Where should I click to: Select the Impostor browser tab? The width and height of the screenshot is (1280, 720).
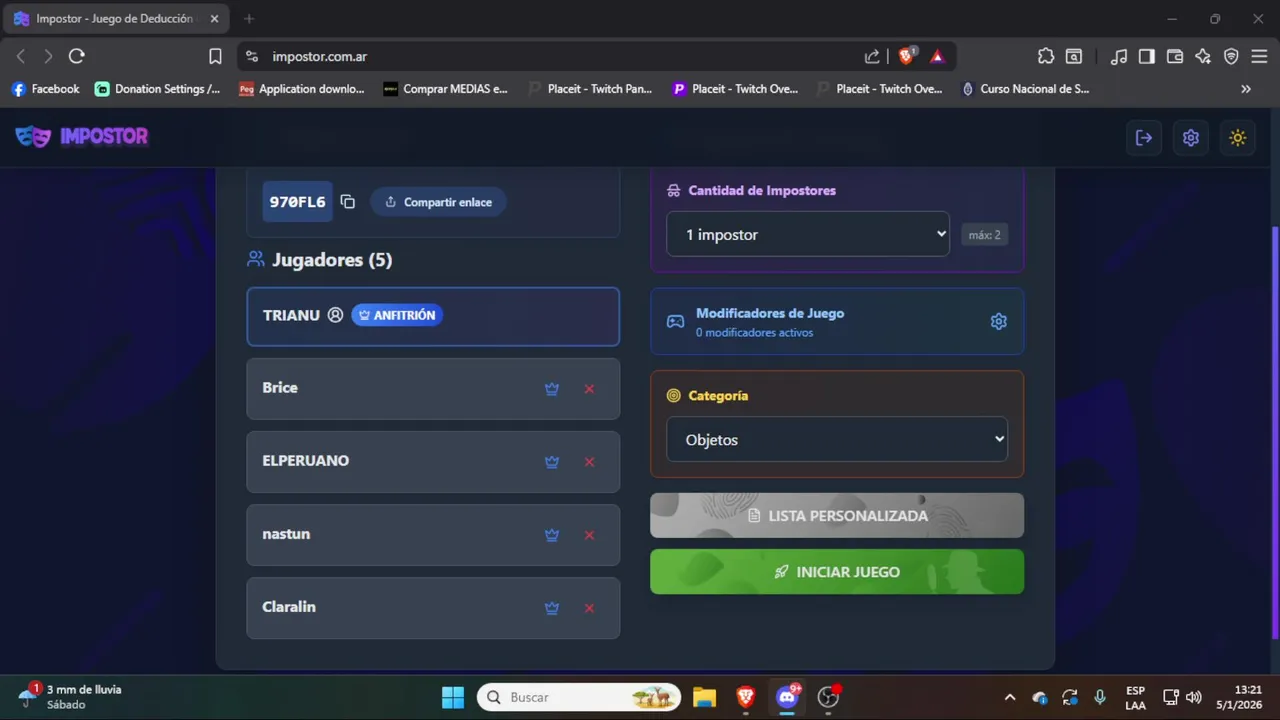[118, 19]
